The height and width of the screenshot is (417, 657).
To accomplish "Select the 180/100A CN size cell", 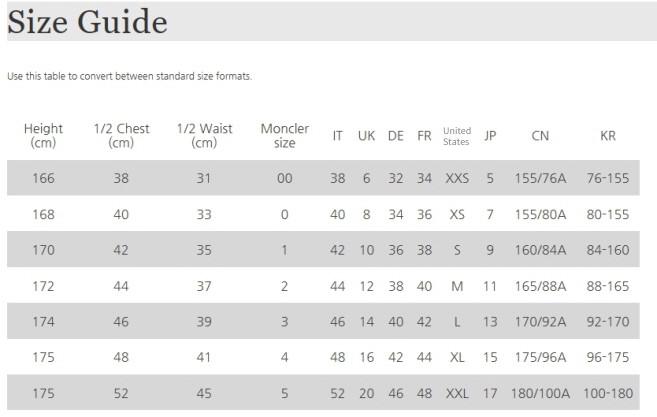I will pyautogui.click(x=540, y=394).
